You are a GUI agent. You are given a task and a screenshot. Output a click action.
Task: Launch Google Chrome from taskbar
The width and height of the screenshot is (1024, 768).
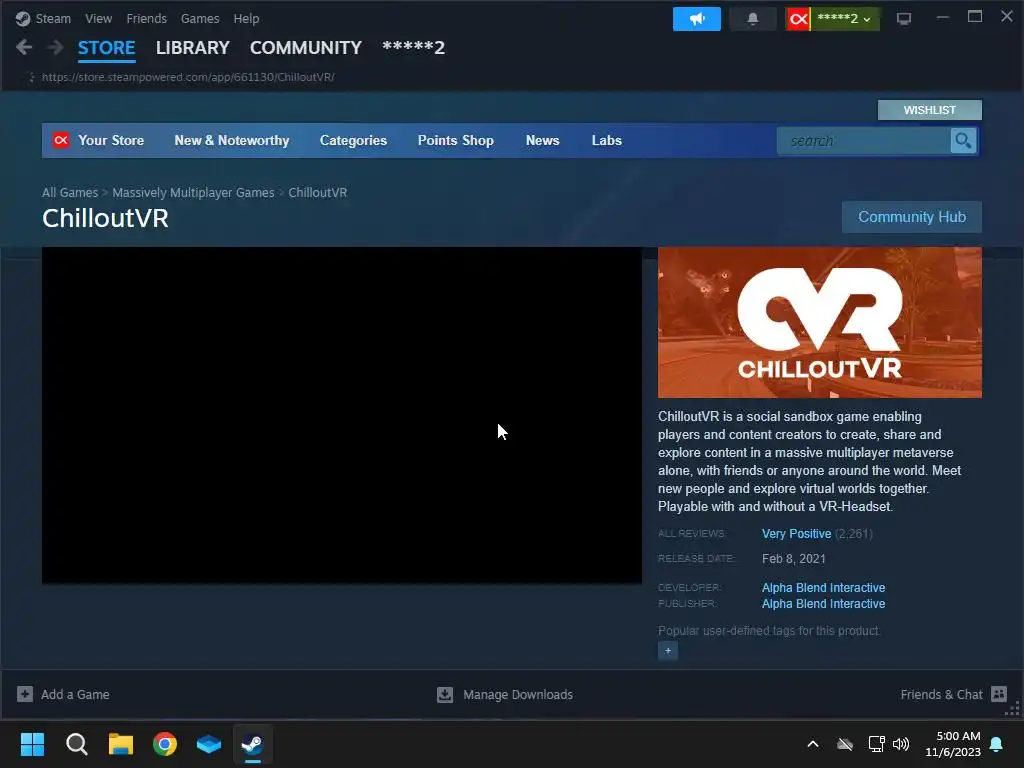pos(165,744)
